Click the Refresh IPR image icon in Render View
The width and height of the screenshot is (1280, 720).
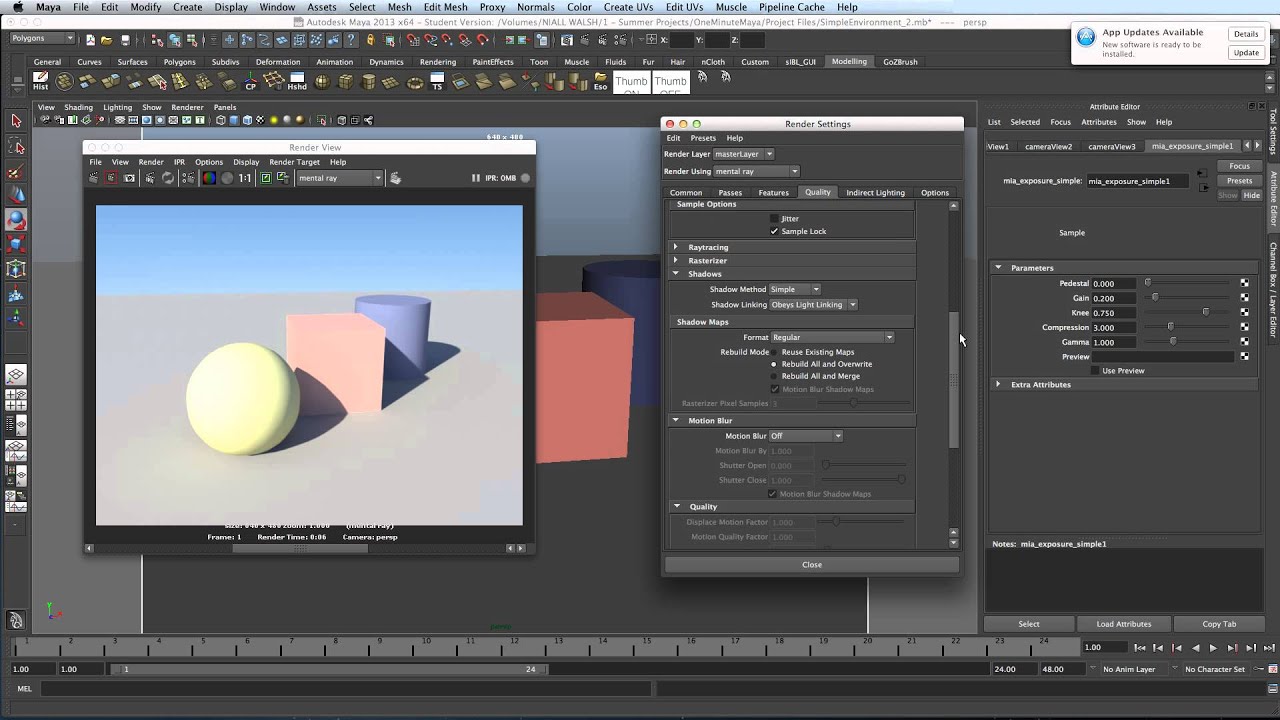coord(167,178)
